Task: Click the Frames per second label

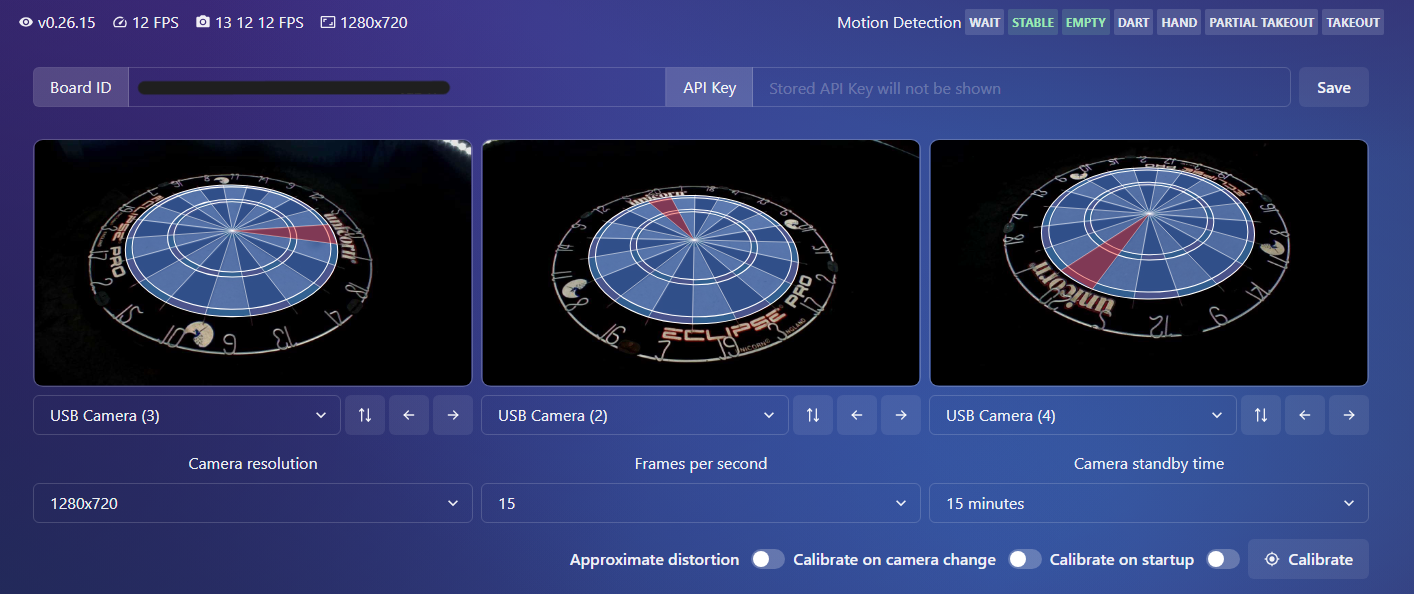Action: (x=701, y=464)
